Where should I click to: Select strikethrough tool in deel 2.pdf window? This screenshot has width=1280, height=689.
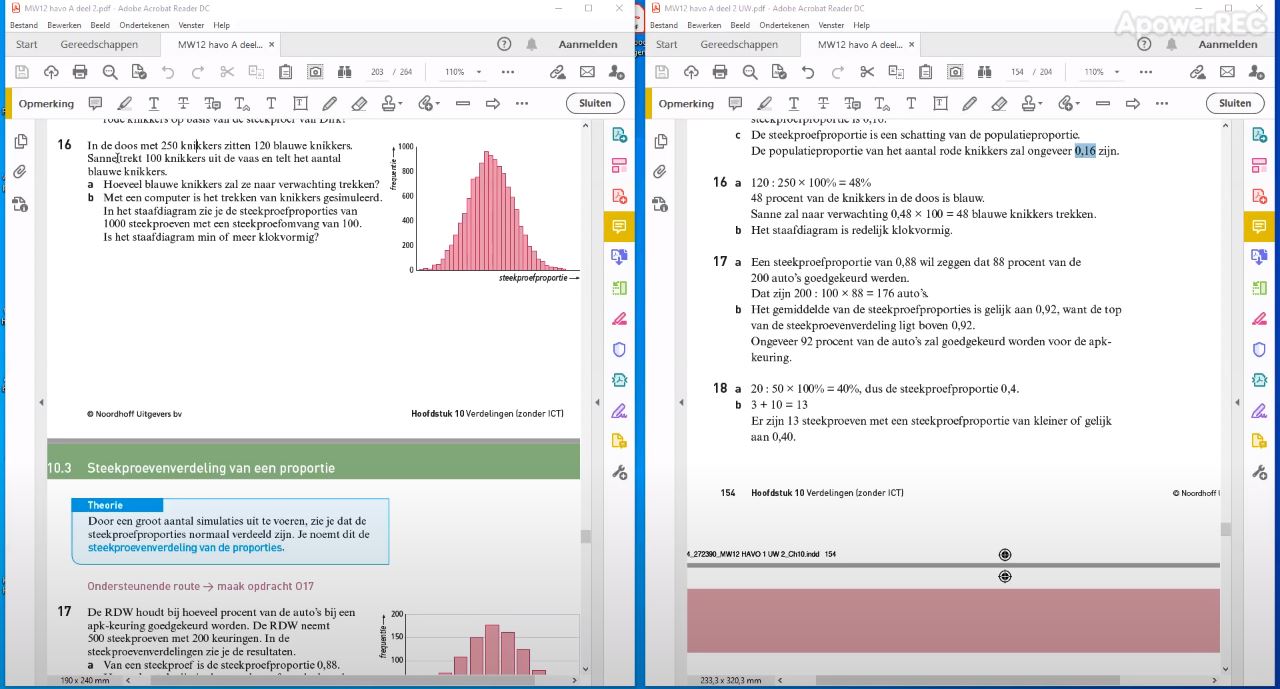coord(183,103)
